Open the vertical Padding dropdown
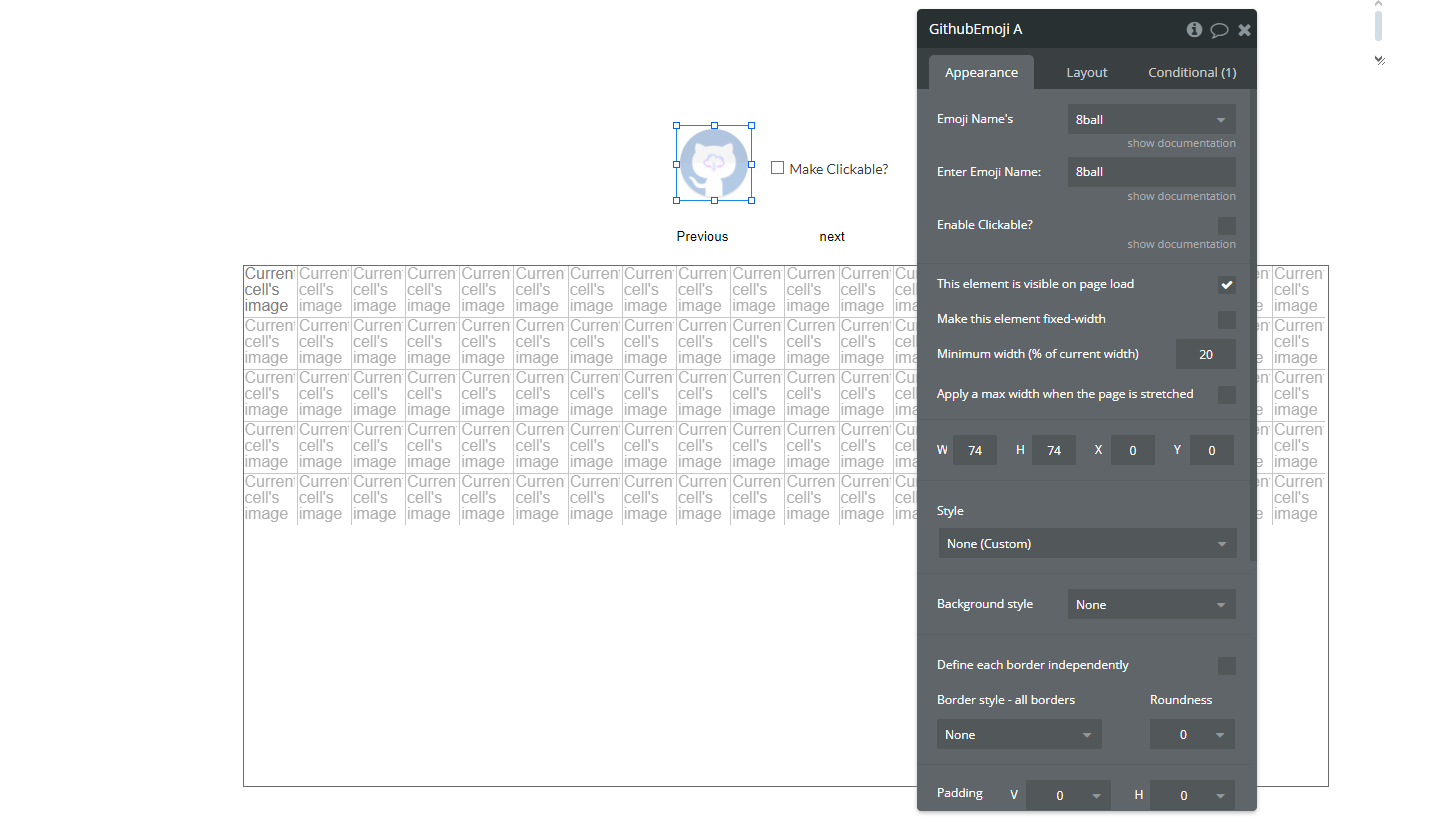The image size is (1455, 834). 1068,794
